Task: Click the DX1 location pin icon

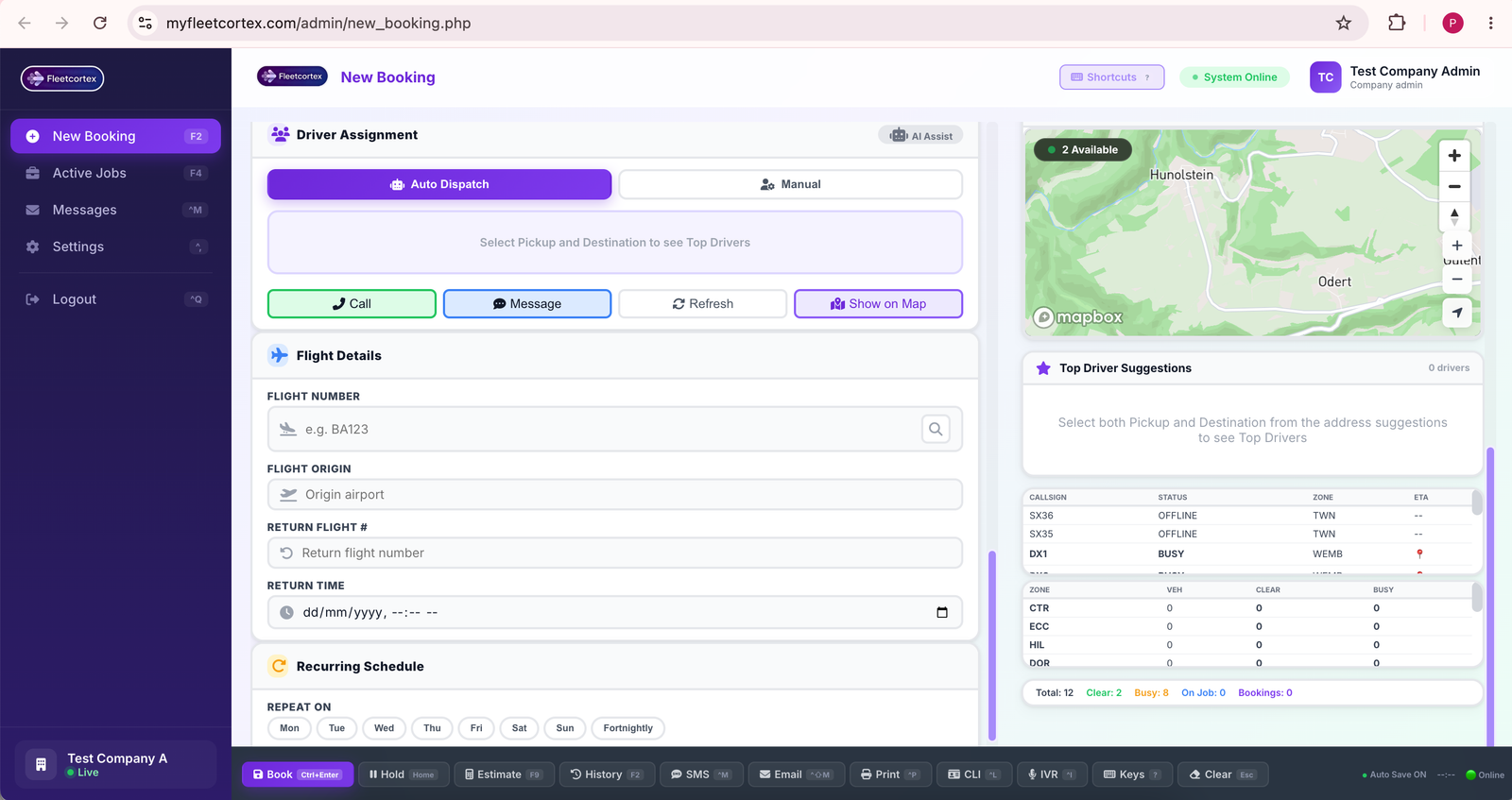Action: [1419, 553]
